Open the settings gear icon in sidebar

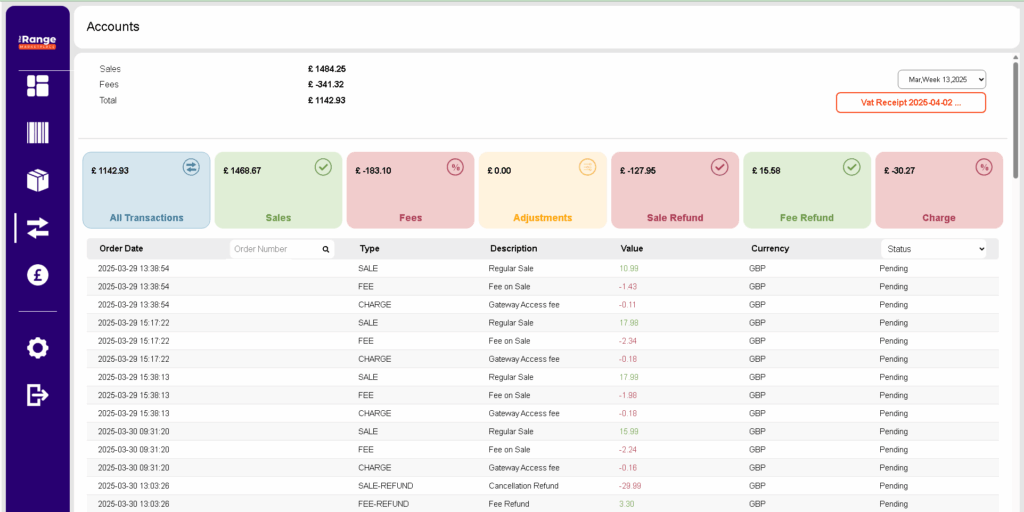37,348
